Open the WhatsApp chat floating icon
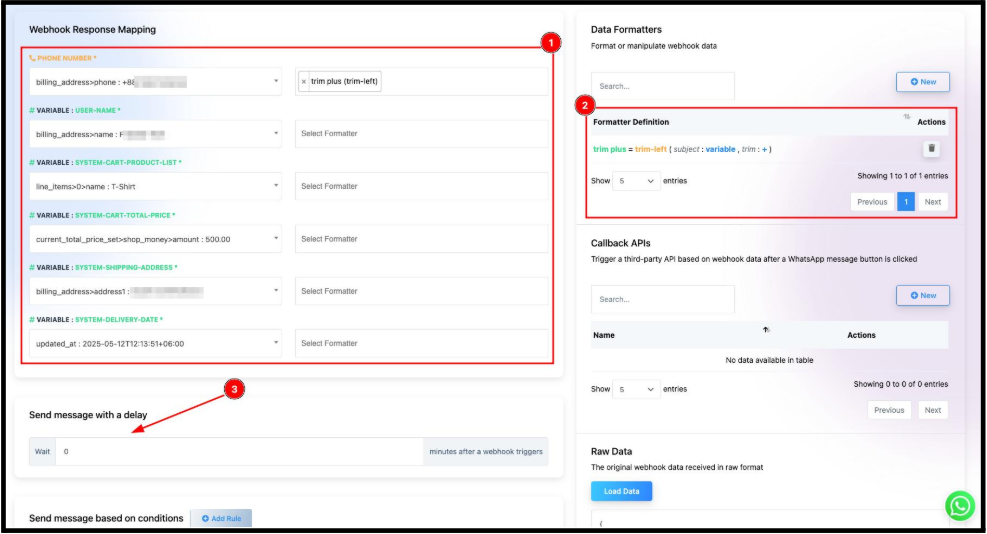987x534 pixels. pyautogui.click(x=960, y=506)
